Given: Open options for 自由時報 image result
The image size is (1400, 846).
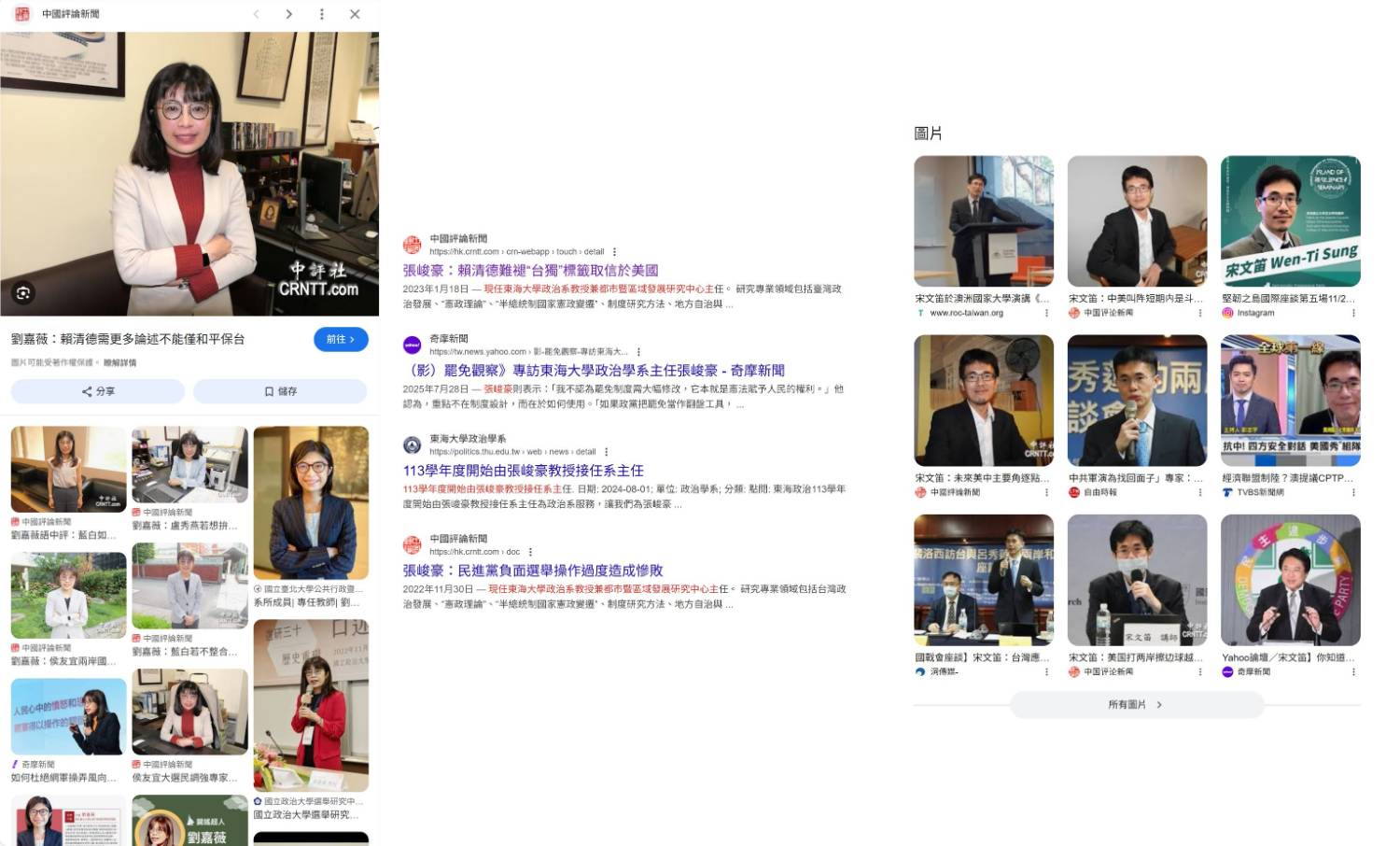Looking at the screenshot, I should (1200, 492).
